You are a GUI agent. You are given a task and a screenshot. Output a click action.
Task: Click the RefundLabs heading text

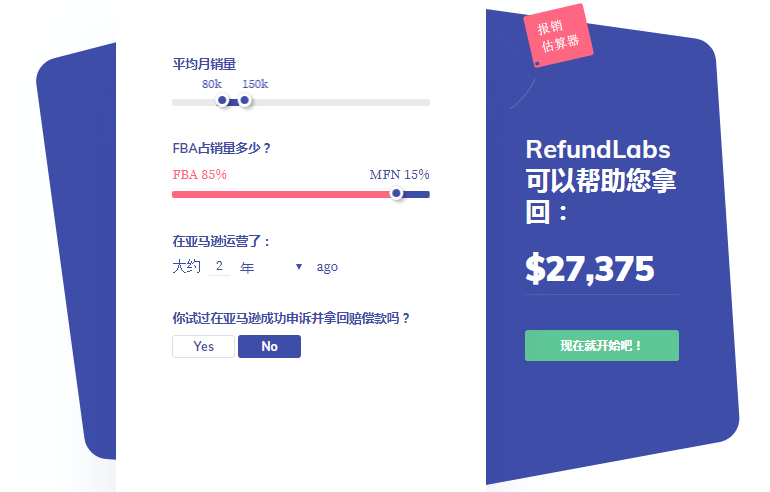(x=598, y=150)
